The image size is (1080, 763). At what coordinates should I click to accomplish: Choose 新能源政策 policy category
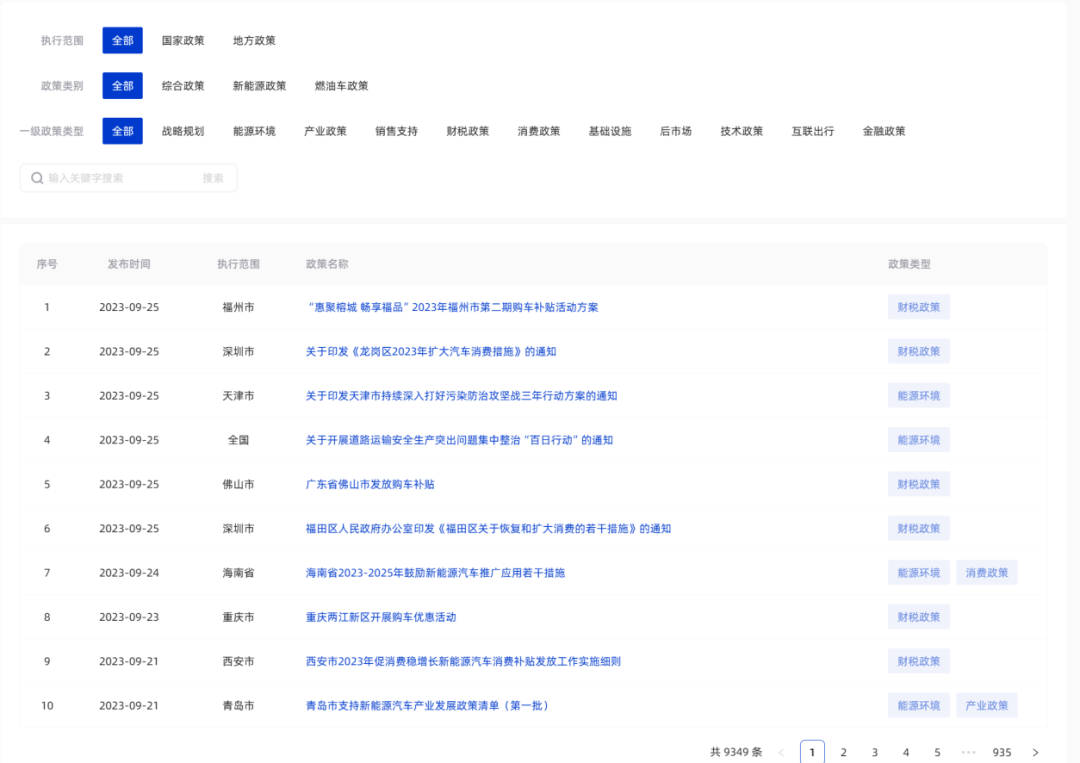259,86
